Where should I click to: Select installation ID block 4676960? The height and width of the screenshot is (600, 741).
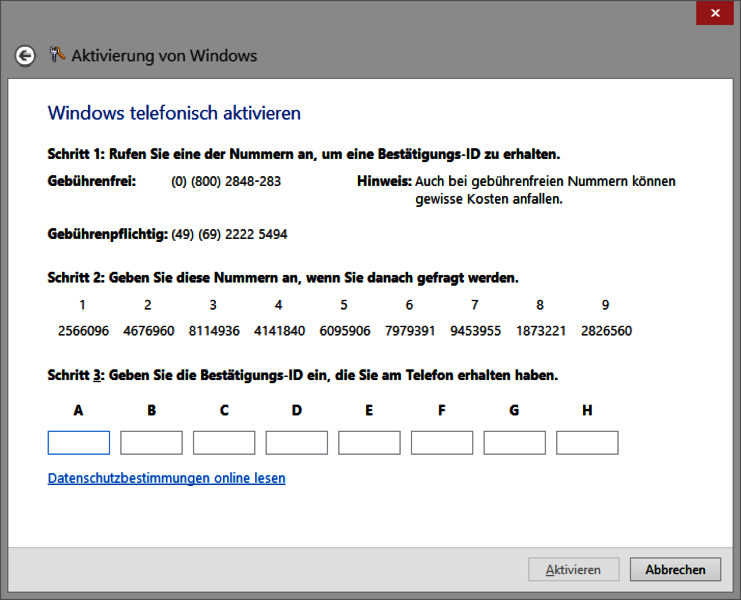(x=148, y=331)
